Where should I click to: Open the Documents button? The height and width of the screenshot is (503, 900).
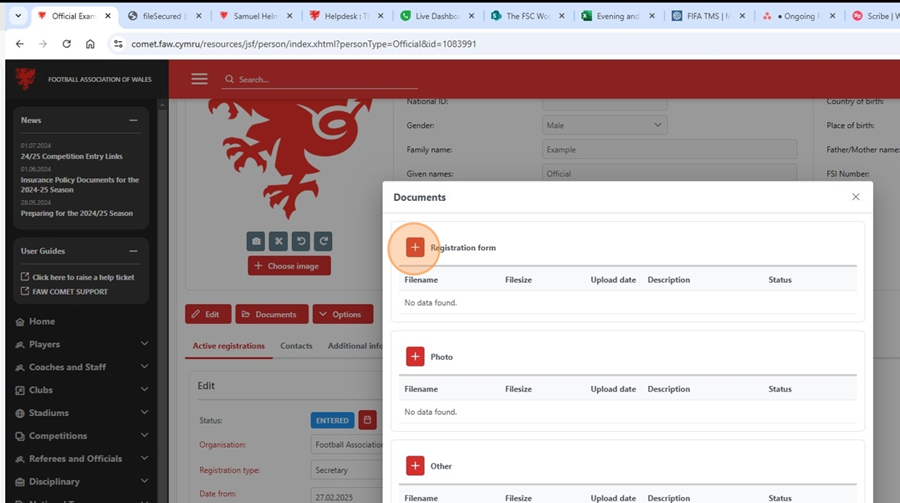tap(271, 314)
